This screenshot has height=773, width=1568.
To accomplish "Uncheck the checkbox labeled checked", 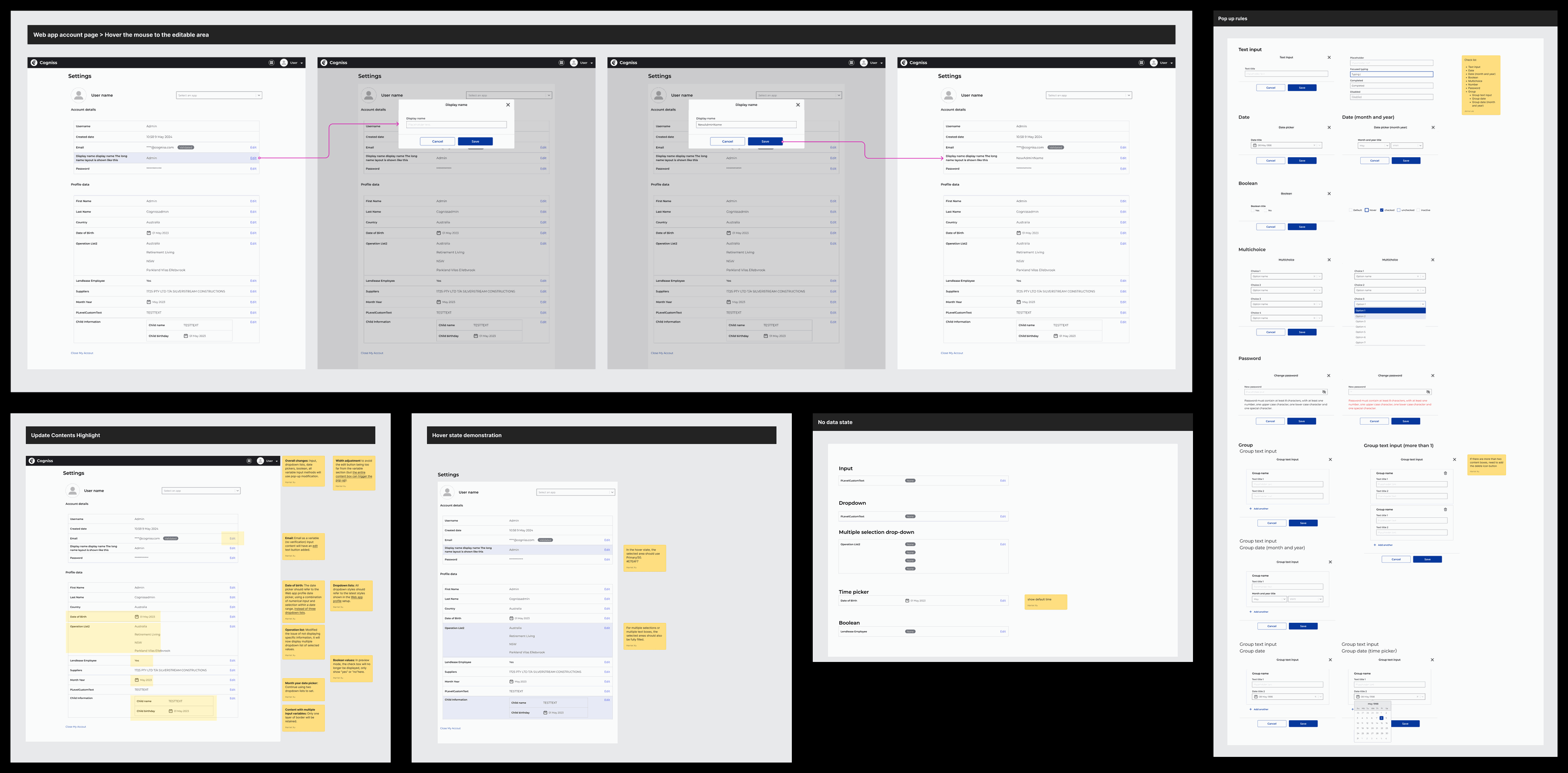I will pos(1382,210).
